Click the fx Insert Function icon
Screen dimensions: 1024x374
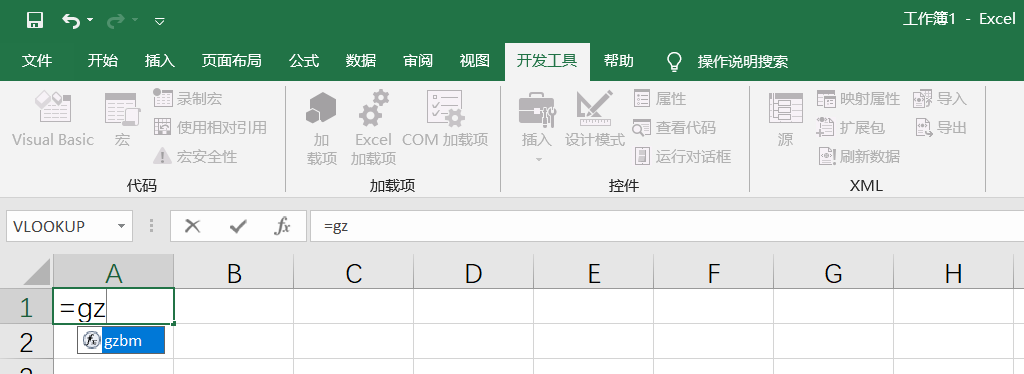tap(282, 226)
